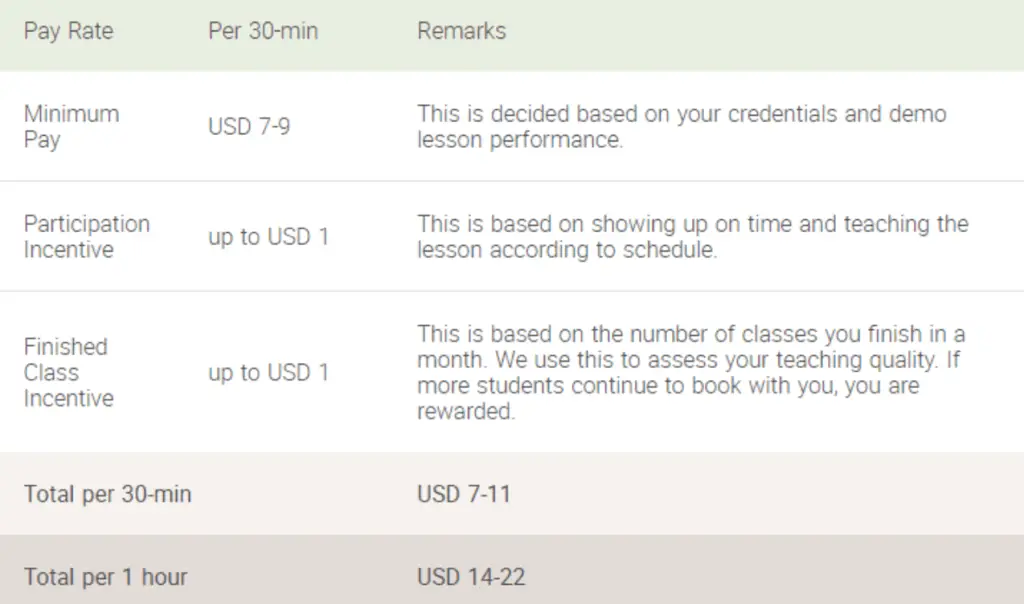Select the Total per 30-min label
Image resolution: width=1024 pixels, height=604 pixels.
tap(108, 494)
